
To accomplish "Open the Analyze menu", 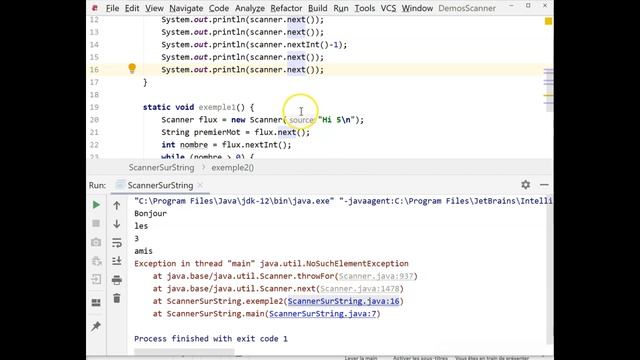I will click(x=250, y=8).
